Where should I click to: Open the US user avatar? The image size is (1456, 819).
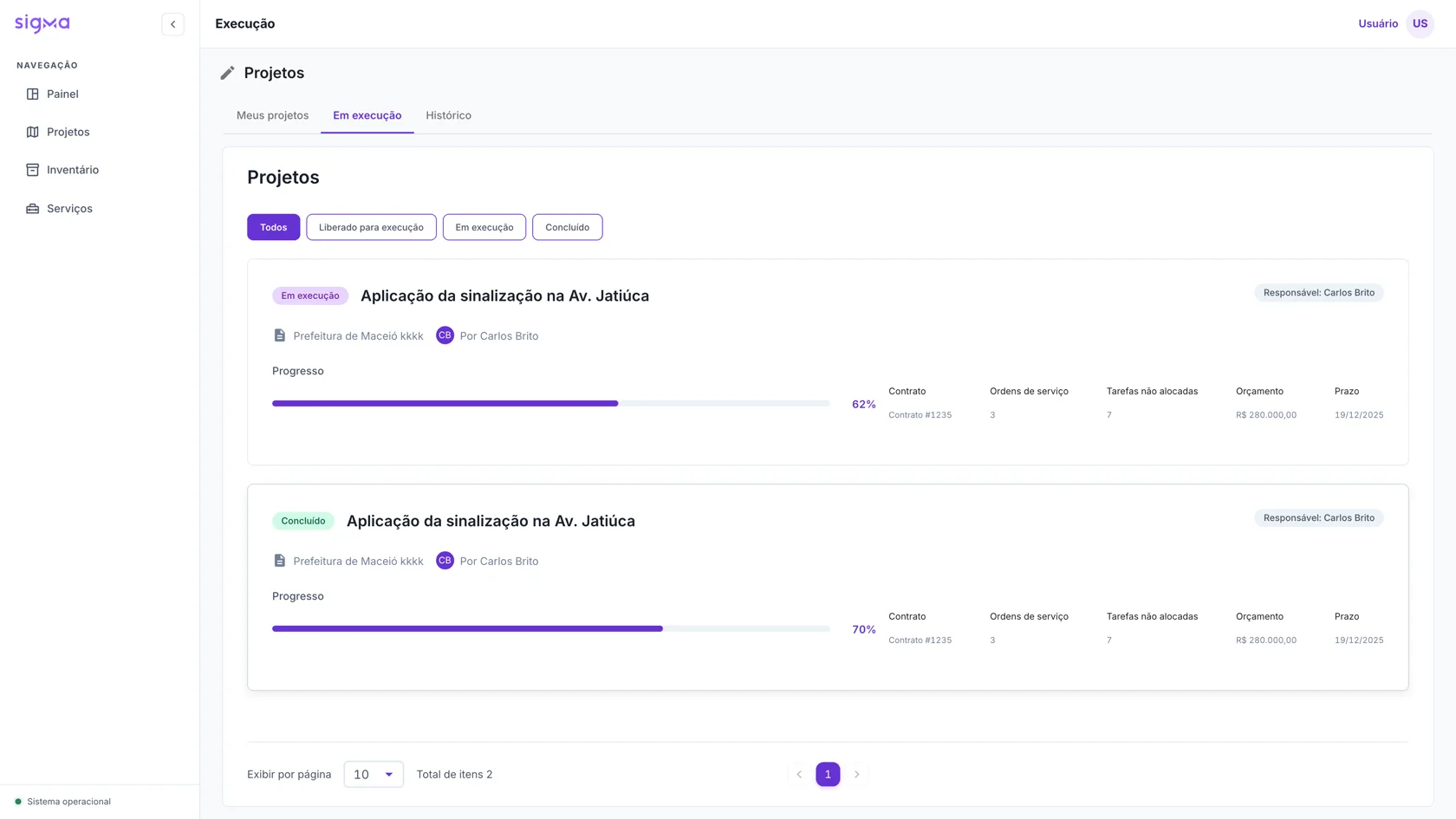(x=1420, y=23)
